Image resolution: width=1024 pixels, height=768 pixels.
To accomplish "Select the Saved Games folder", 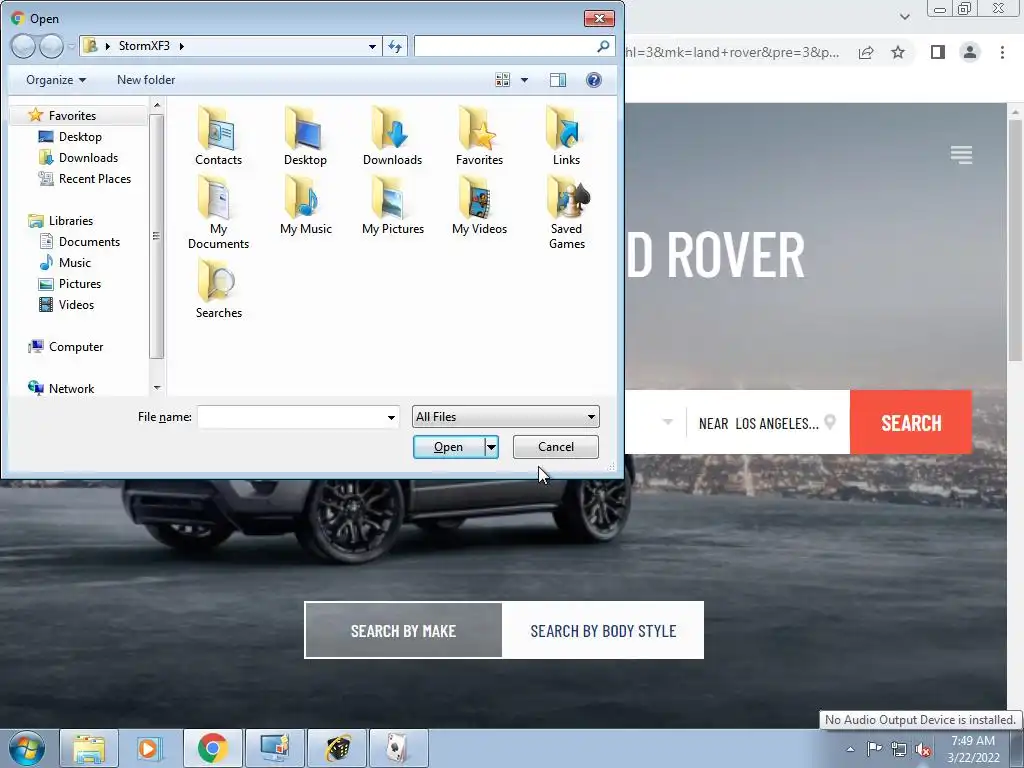I will click(566, 213).
